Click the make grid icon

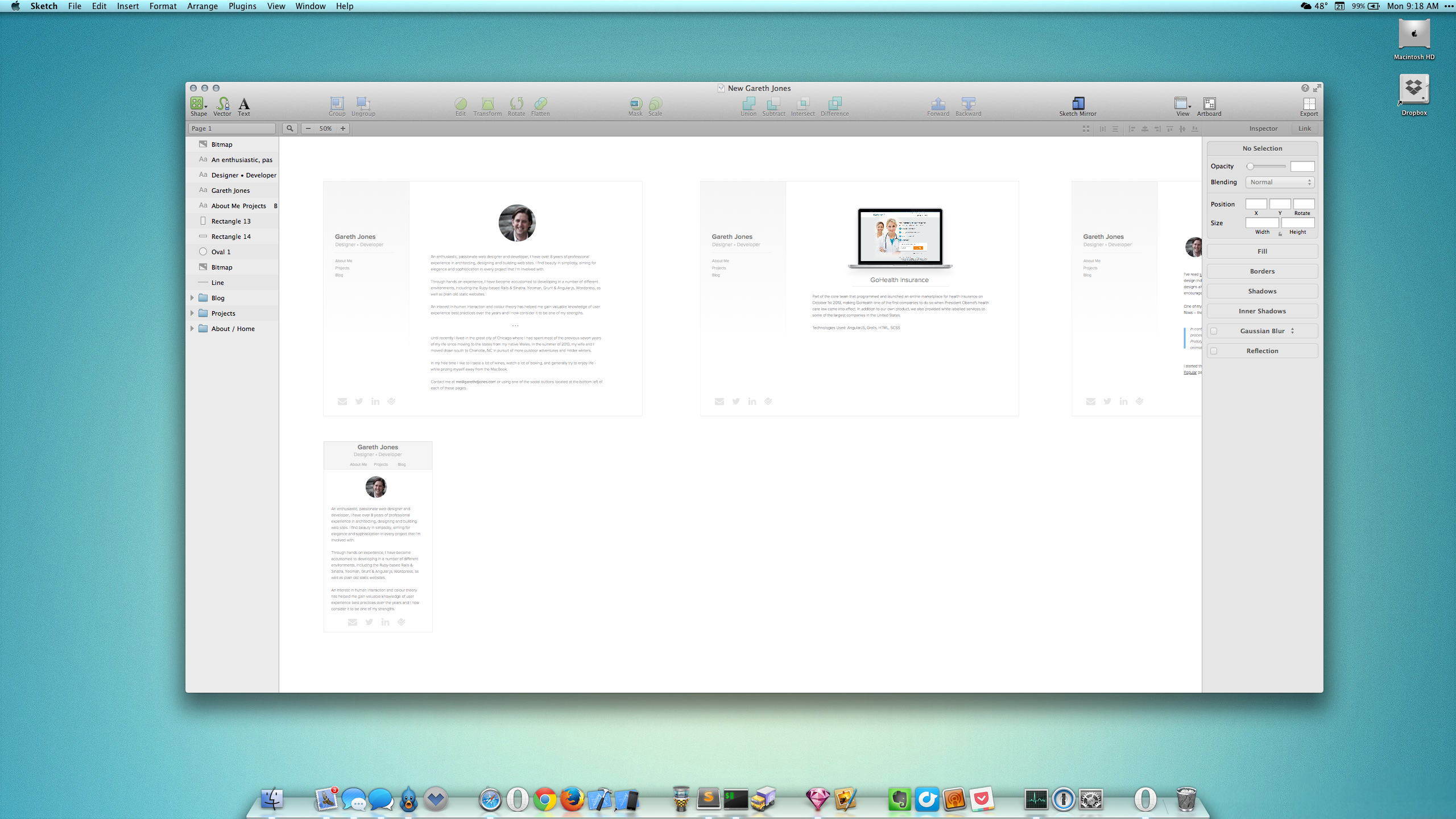(1086, 129)
